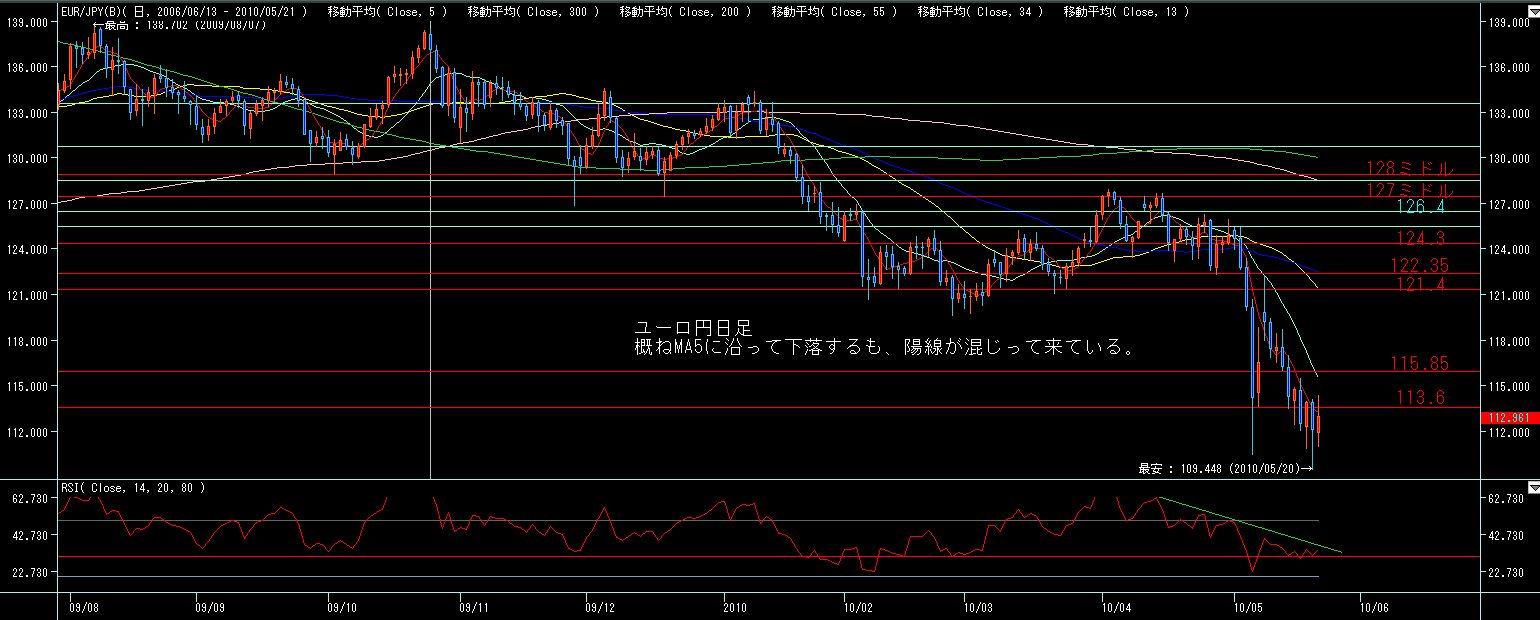The height and width of the screenshot is (620, 1540).
Task: Click the 115.85 level annotation
Action: pos(1419,364)
